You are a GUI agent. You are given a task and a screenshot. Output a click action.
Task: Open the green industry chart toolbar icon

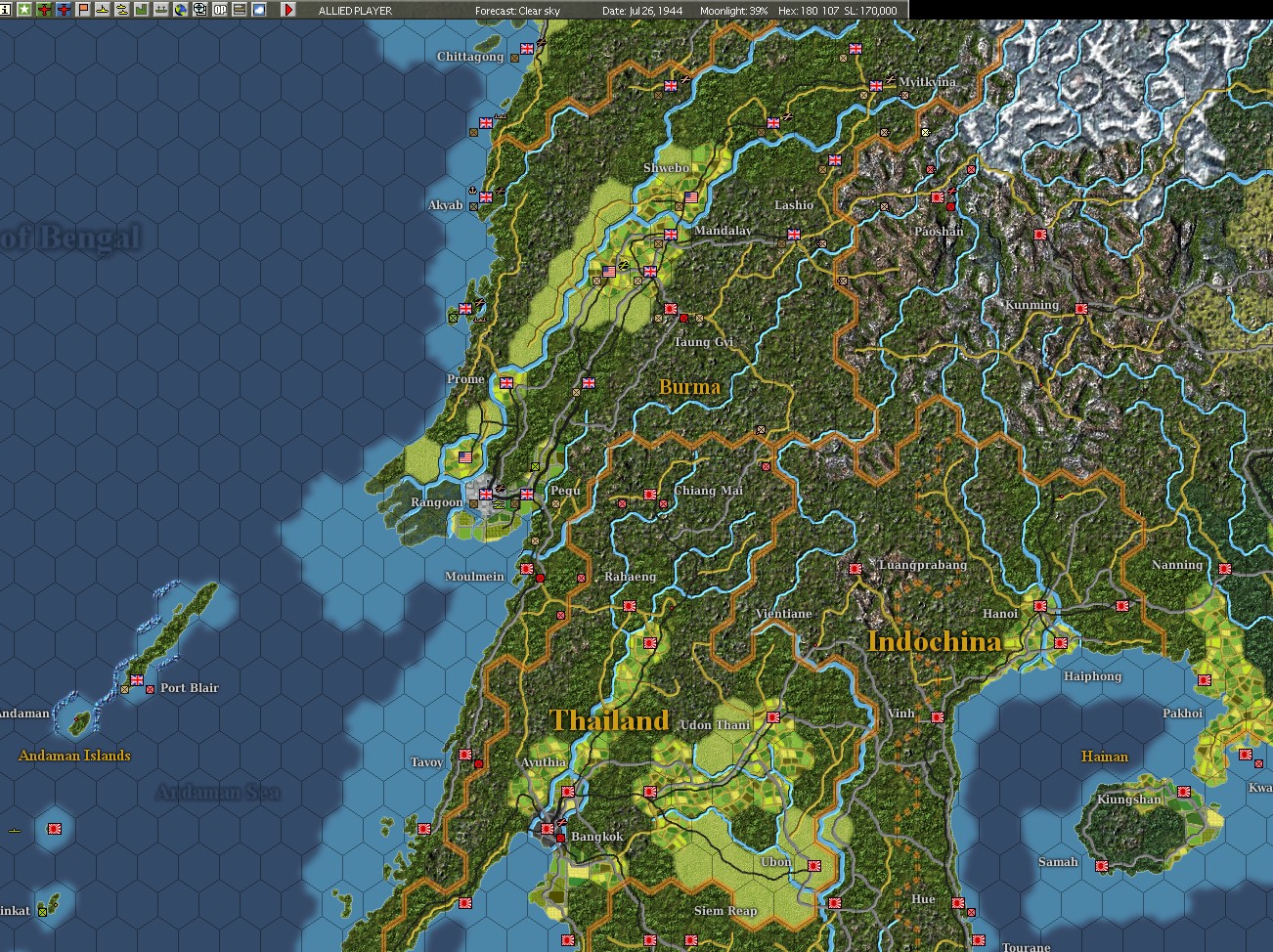[142, 10]
